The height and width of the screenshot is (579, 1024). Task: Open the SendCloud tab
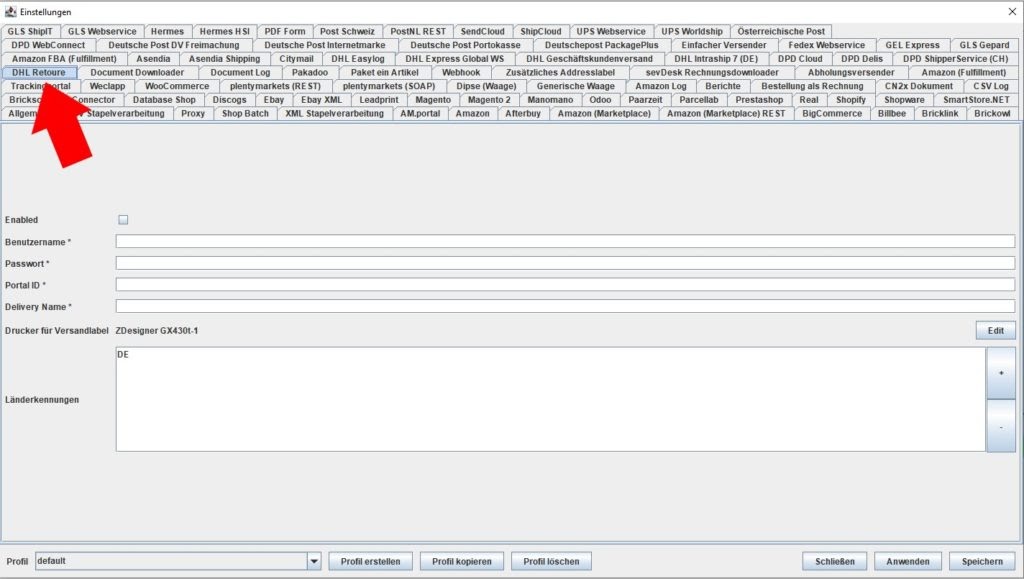tap(483, 31)
